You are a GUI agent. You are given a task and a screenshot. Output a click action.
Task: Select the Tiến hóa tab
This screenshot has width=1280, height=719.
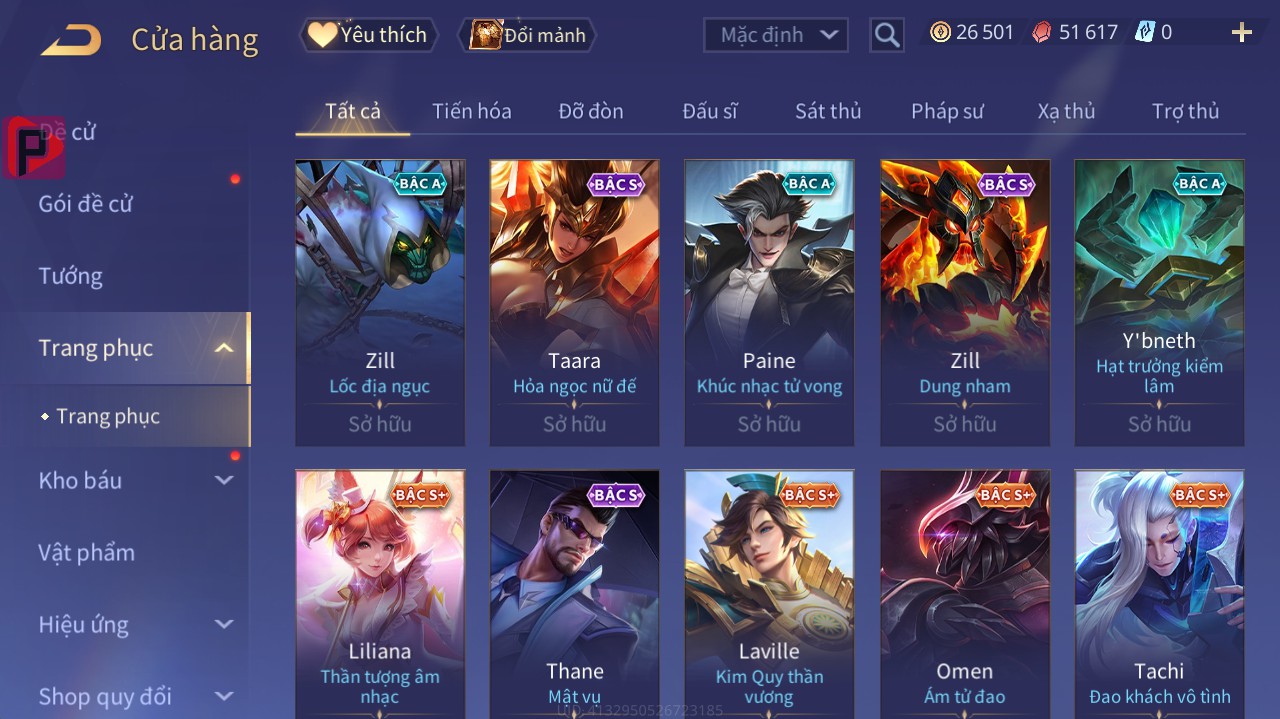pyautogui.click(x=471, y=111)
